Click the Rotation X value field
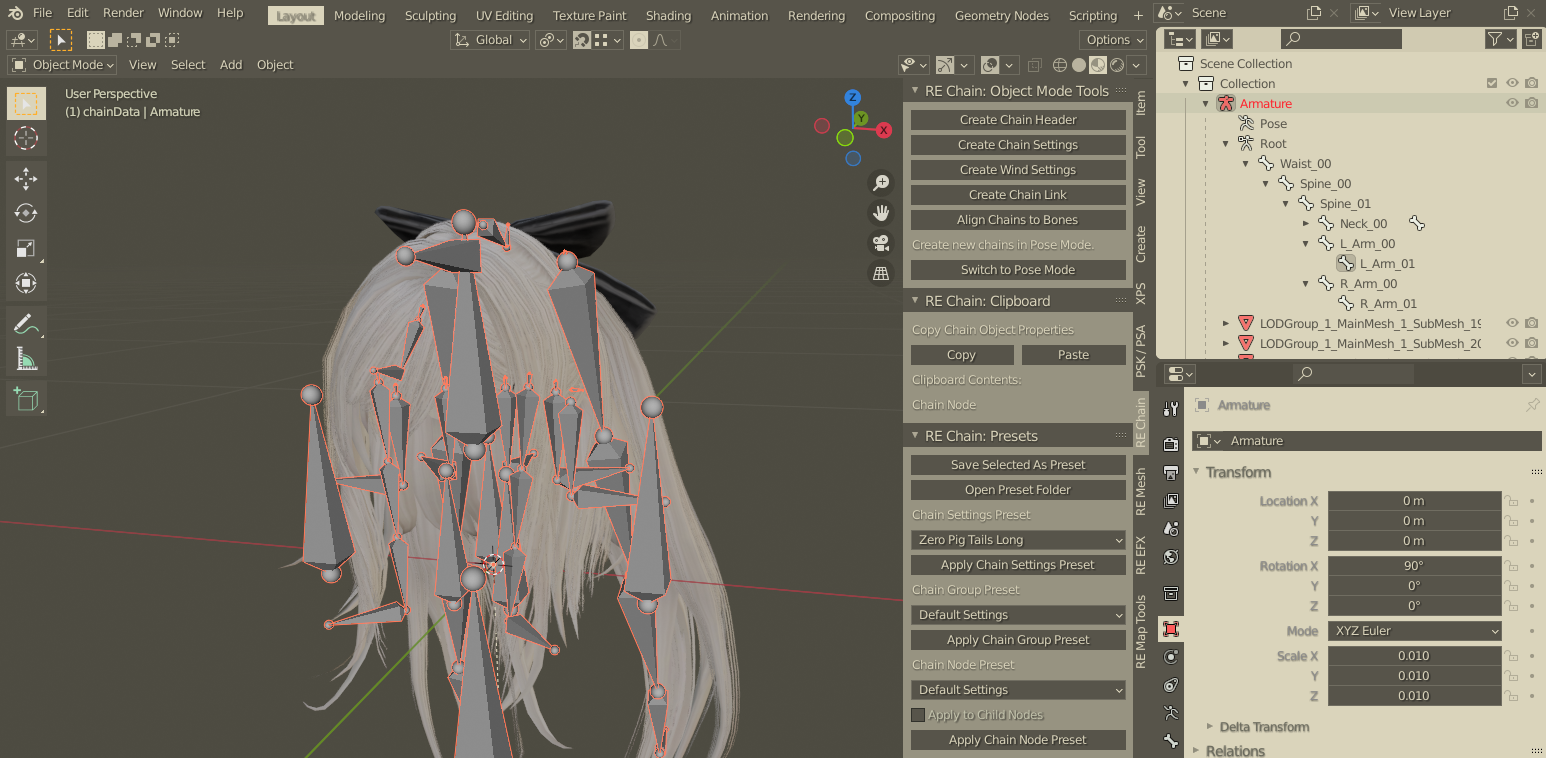This screenshot has width=1546, height=758. [1415, 566]
